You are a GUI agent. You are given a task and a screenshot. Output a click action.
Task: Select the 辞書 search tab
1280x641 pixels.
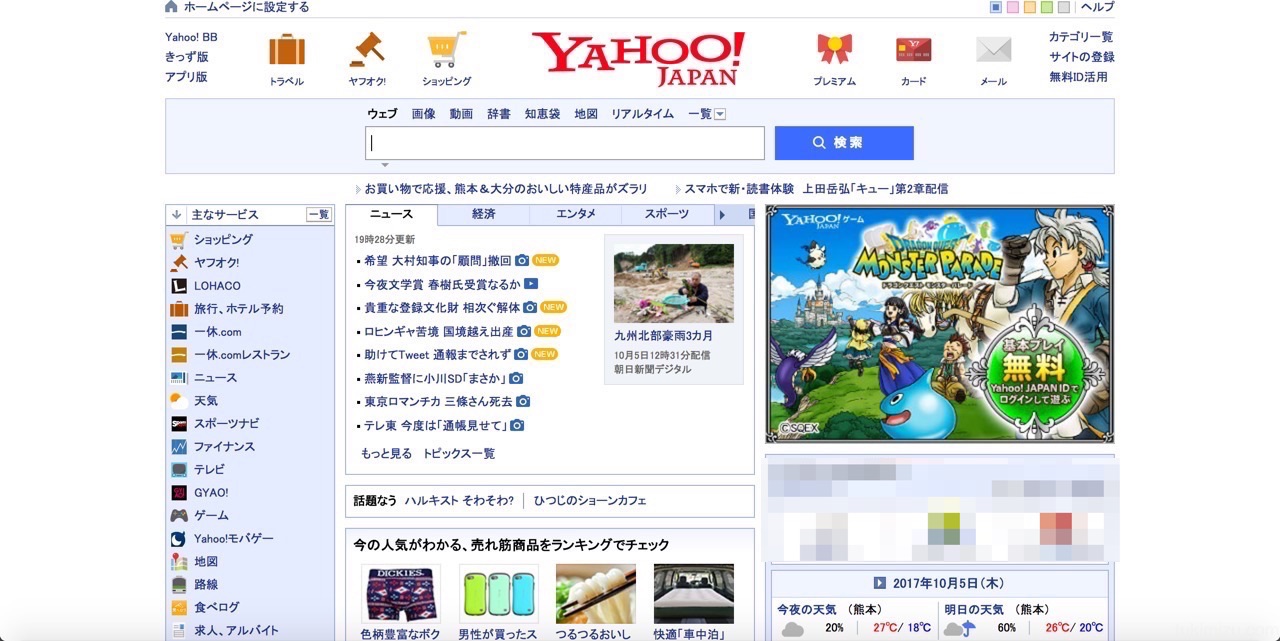tap(499, 114)
